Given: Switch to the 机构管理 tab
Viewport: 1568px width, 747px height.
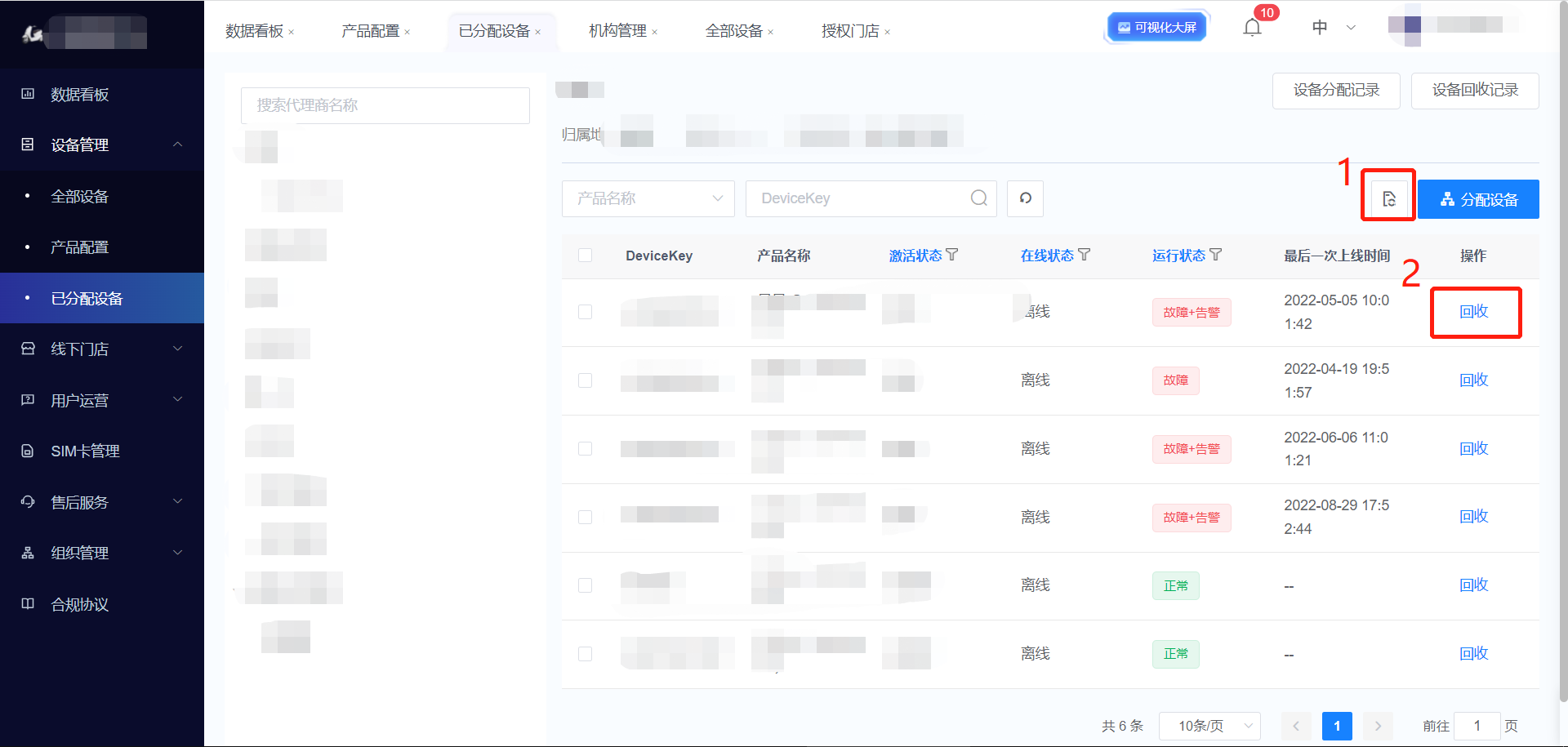Looking at the screenshot, I should pos(617,31).
